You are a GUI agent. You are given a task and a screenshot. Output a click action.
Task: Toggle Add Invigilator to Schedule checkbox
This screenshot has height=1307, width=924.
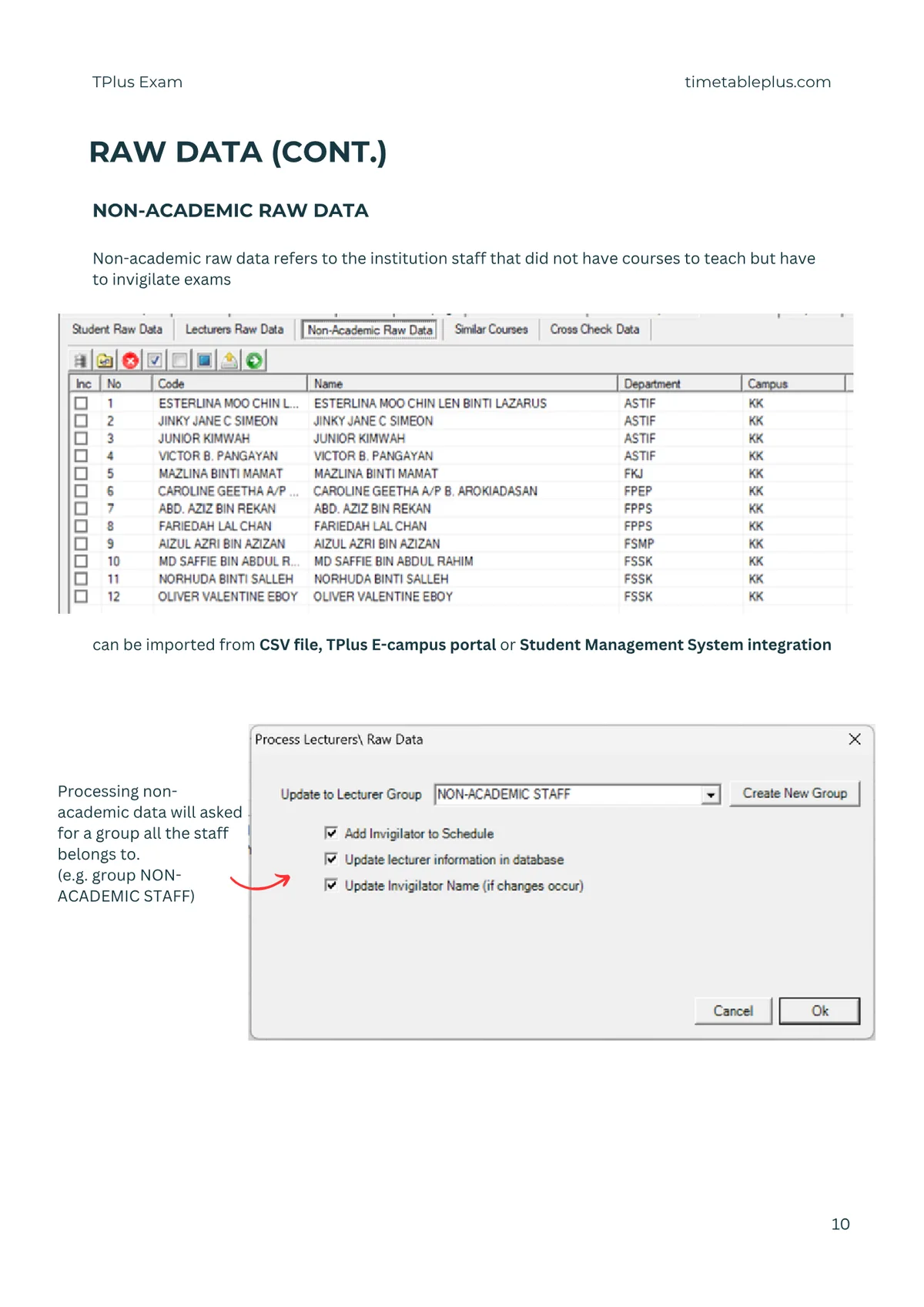pos(331,833)
